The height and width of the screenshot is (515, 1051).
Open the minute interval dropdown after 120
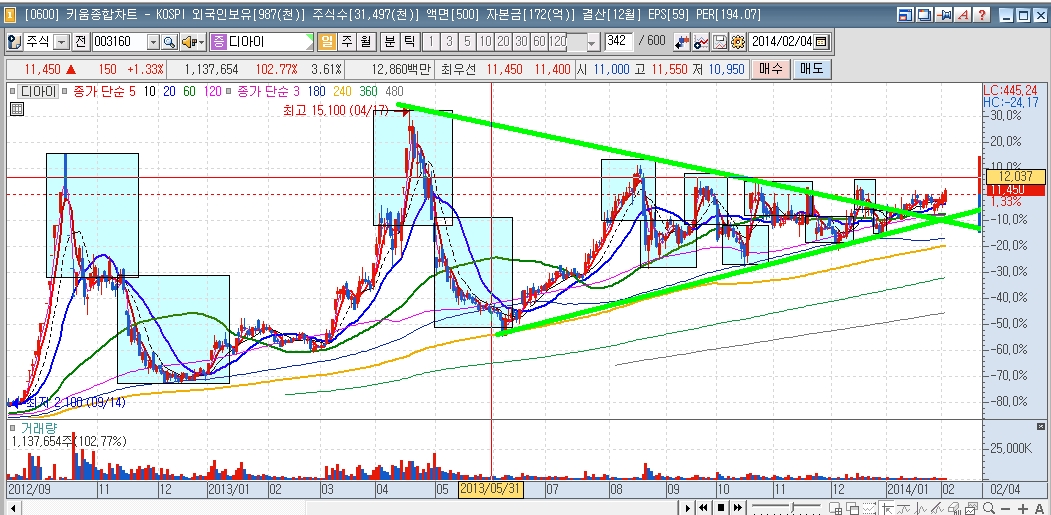pyautogui.click(x=592, y=42)
